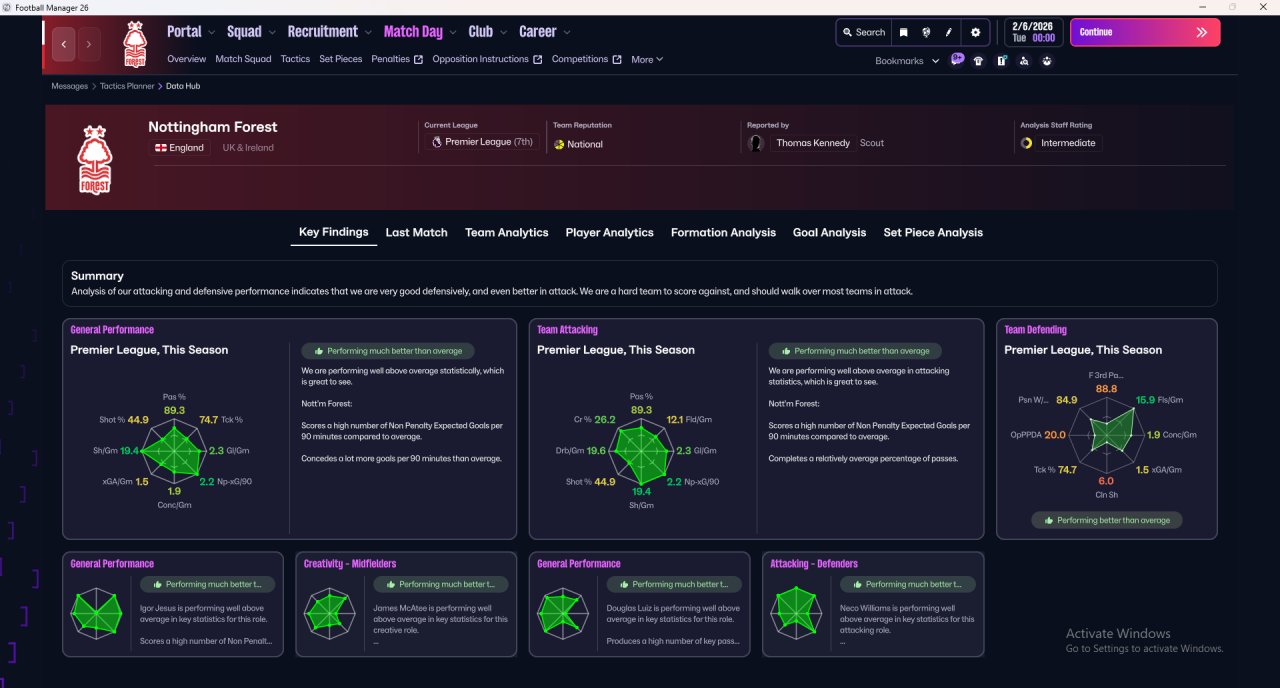Click the large Forest badge in header

(95, 159)
